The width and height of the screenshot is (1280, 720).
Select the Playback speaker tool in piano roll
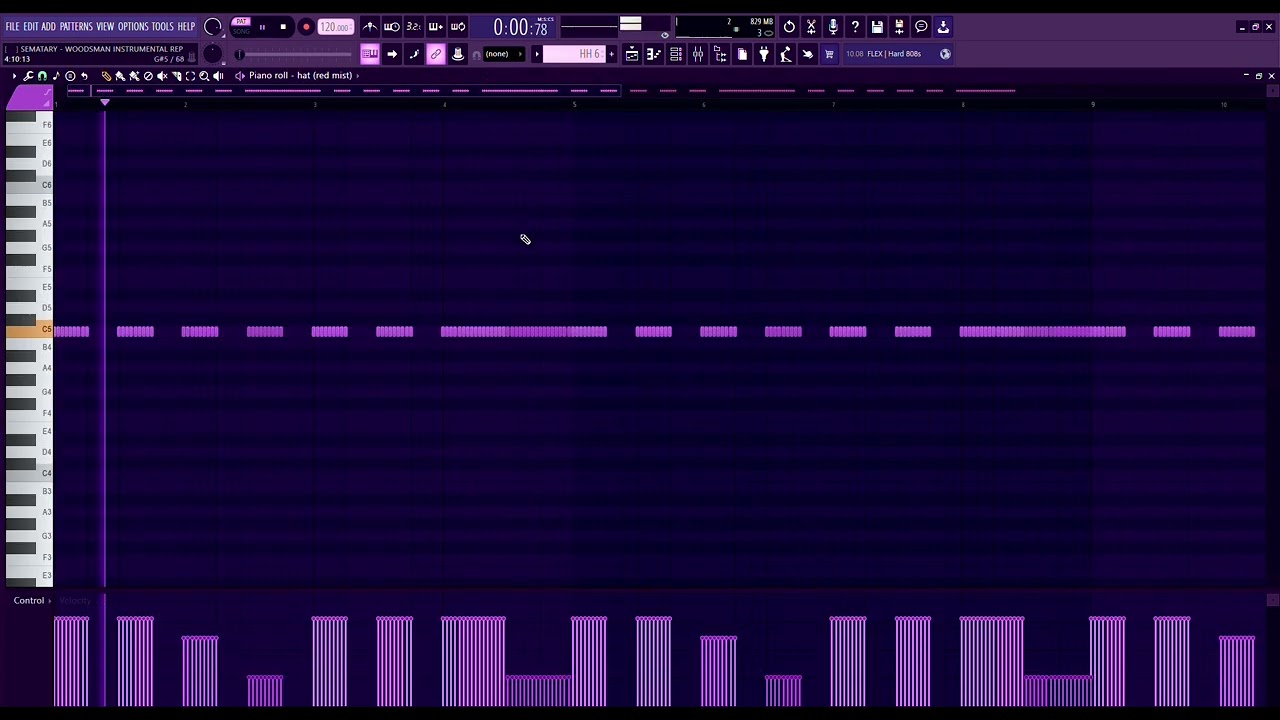218,76
